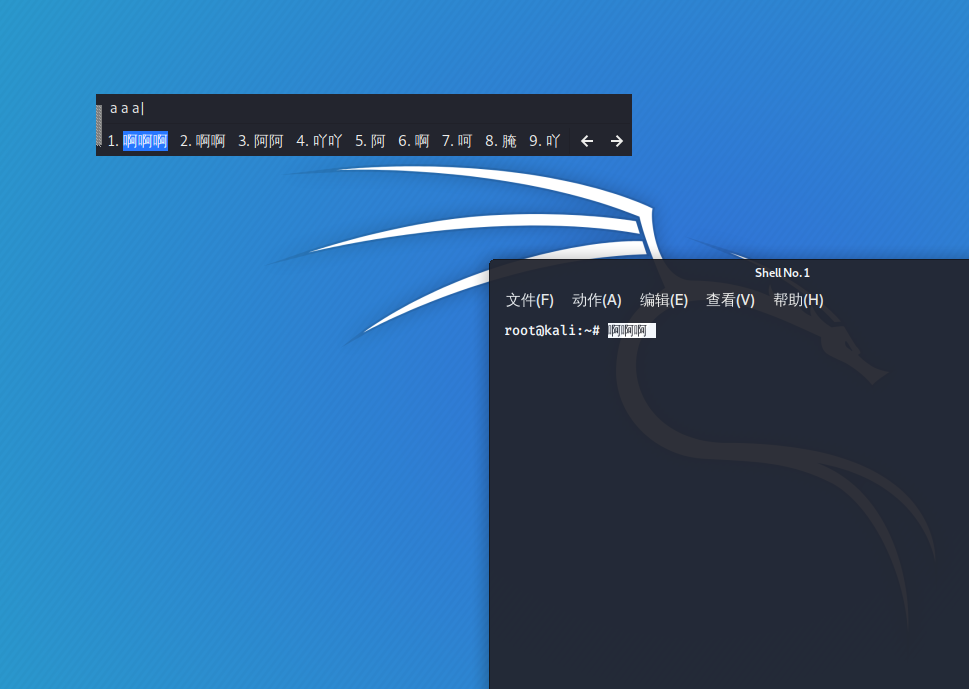Open the 文件(F) menu in terminal

click(x=530, y=300)
